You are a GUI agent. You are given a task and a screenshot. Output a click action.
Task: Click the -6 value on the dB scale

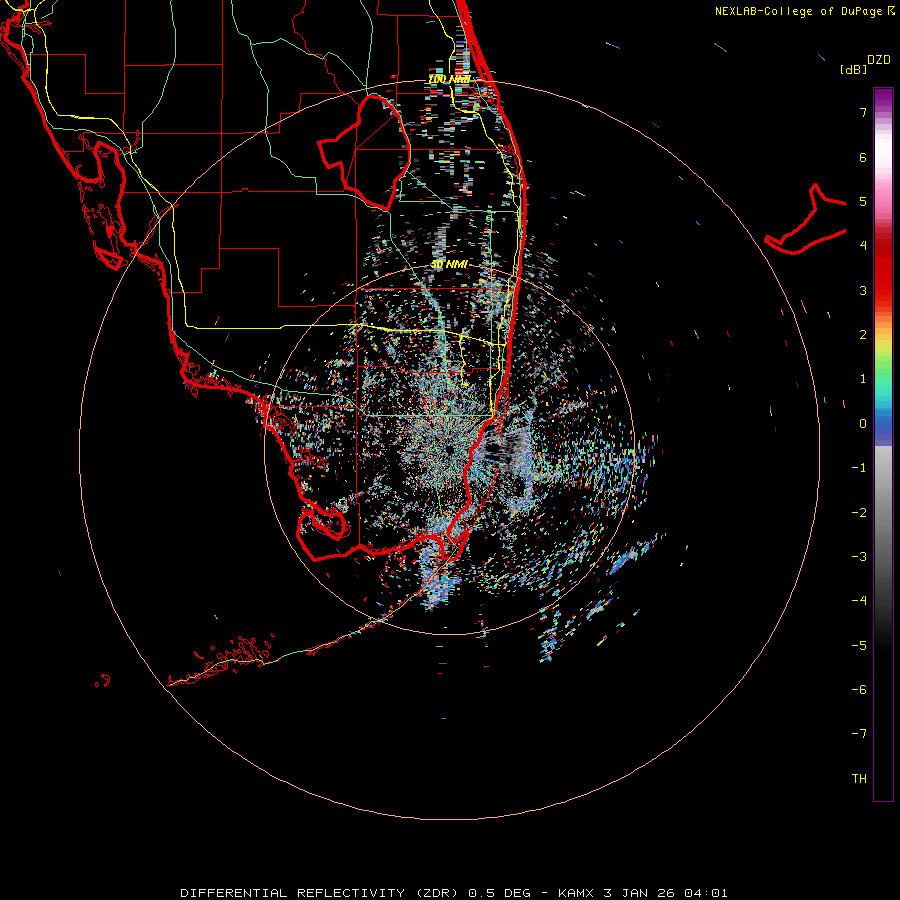click(859, 690)
